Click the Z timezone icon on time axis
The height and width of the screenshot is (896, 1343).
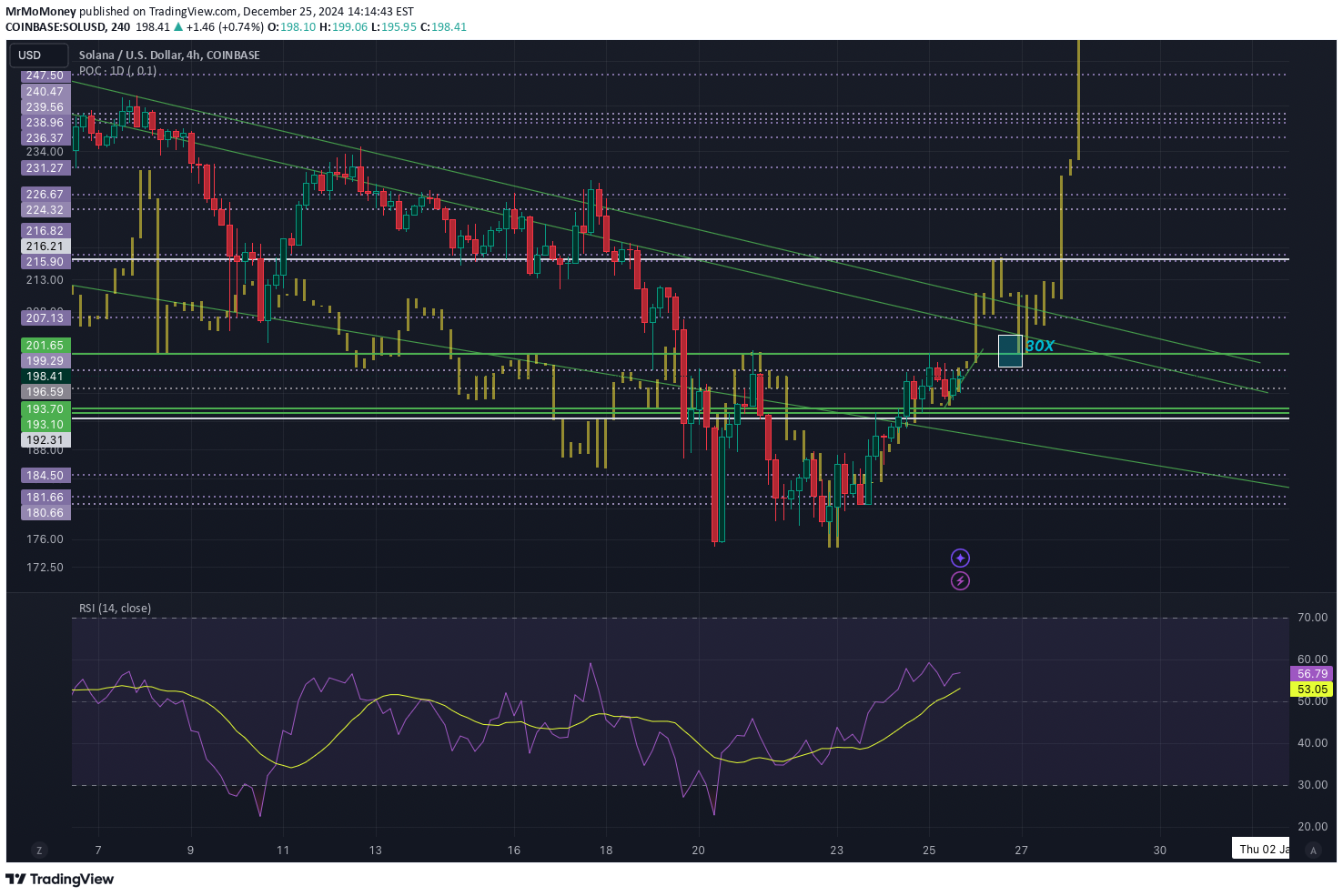[x=39, y=851]
